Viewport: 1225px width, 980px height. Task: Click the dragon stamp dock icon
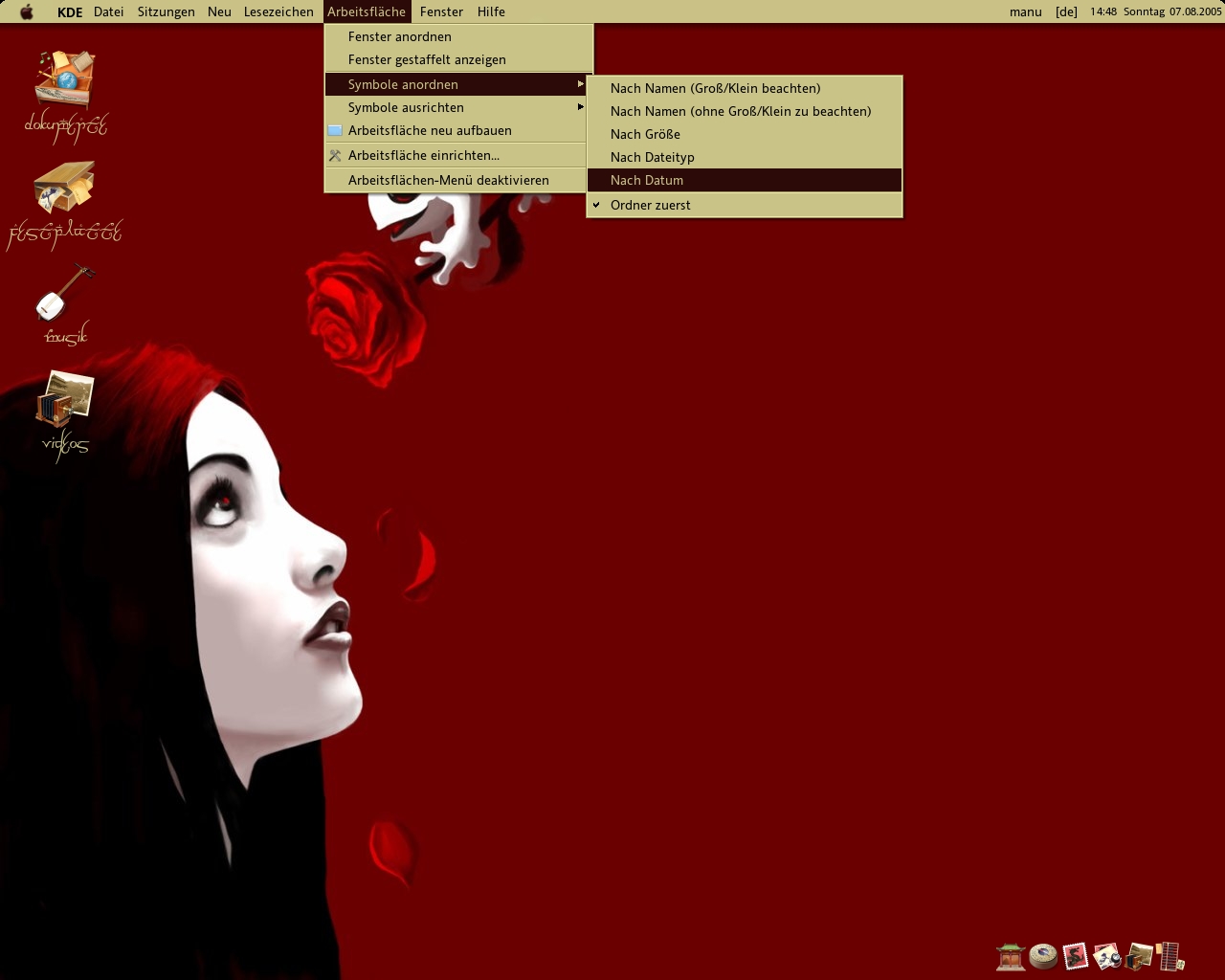pyautogui.click(x=1076, y=956)
